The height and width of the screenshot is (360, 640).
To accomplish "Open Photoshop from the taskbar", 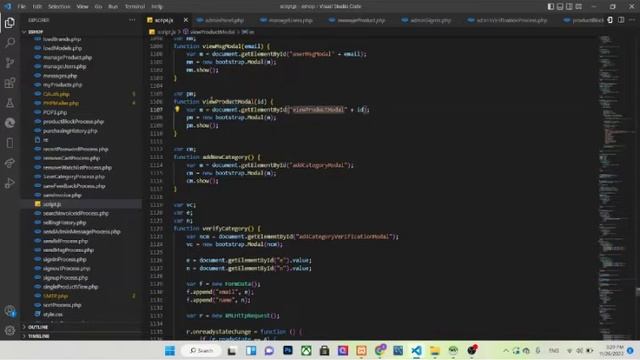I will [x=288, y=350].
